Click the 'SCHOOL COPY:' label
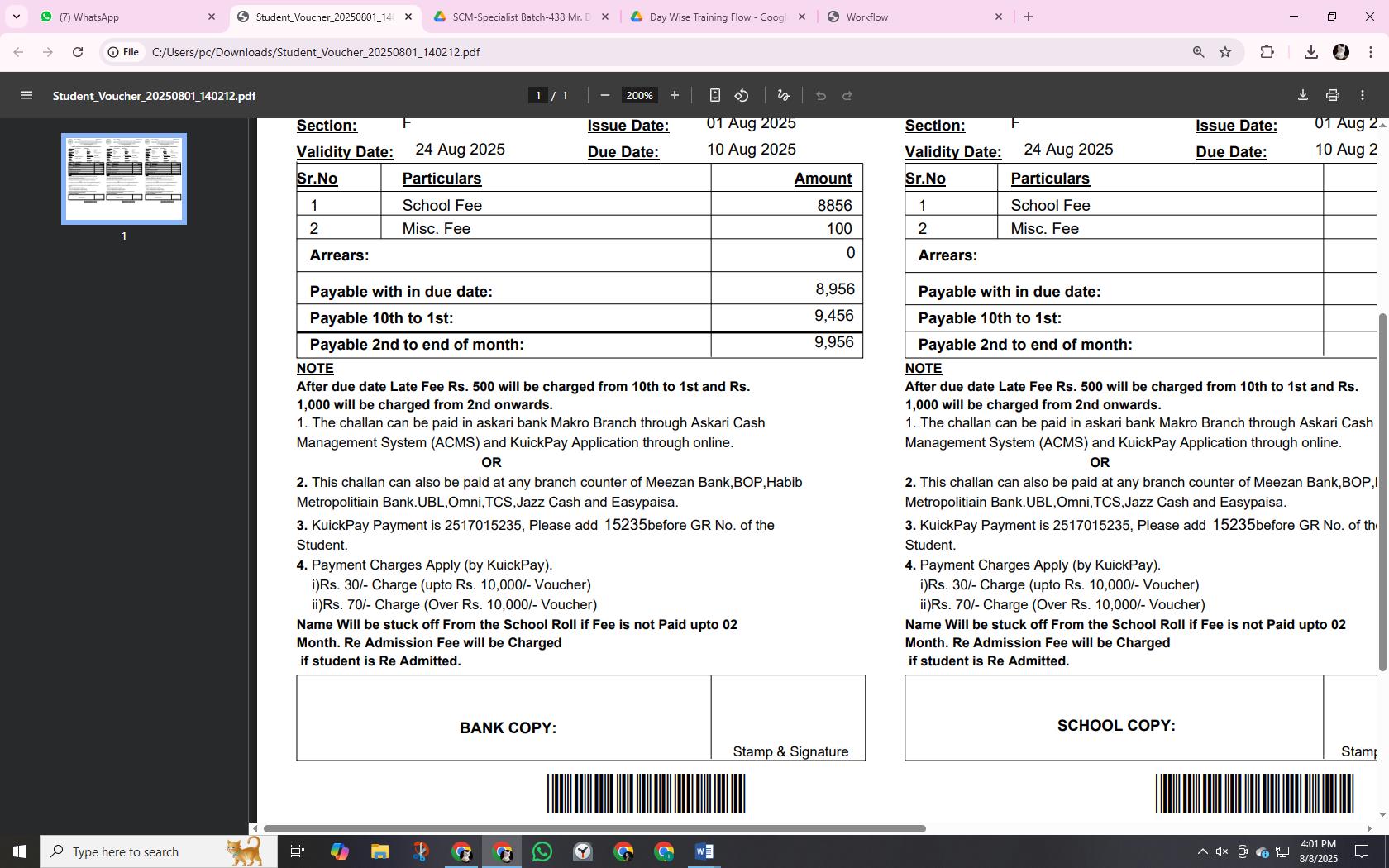Viewport: 1389px width, 868px height. [1116, 726]
